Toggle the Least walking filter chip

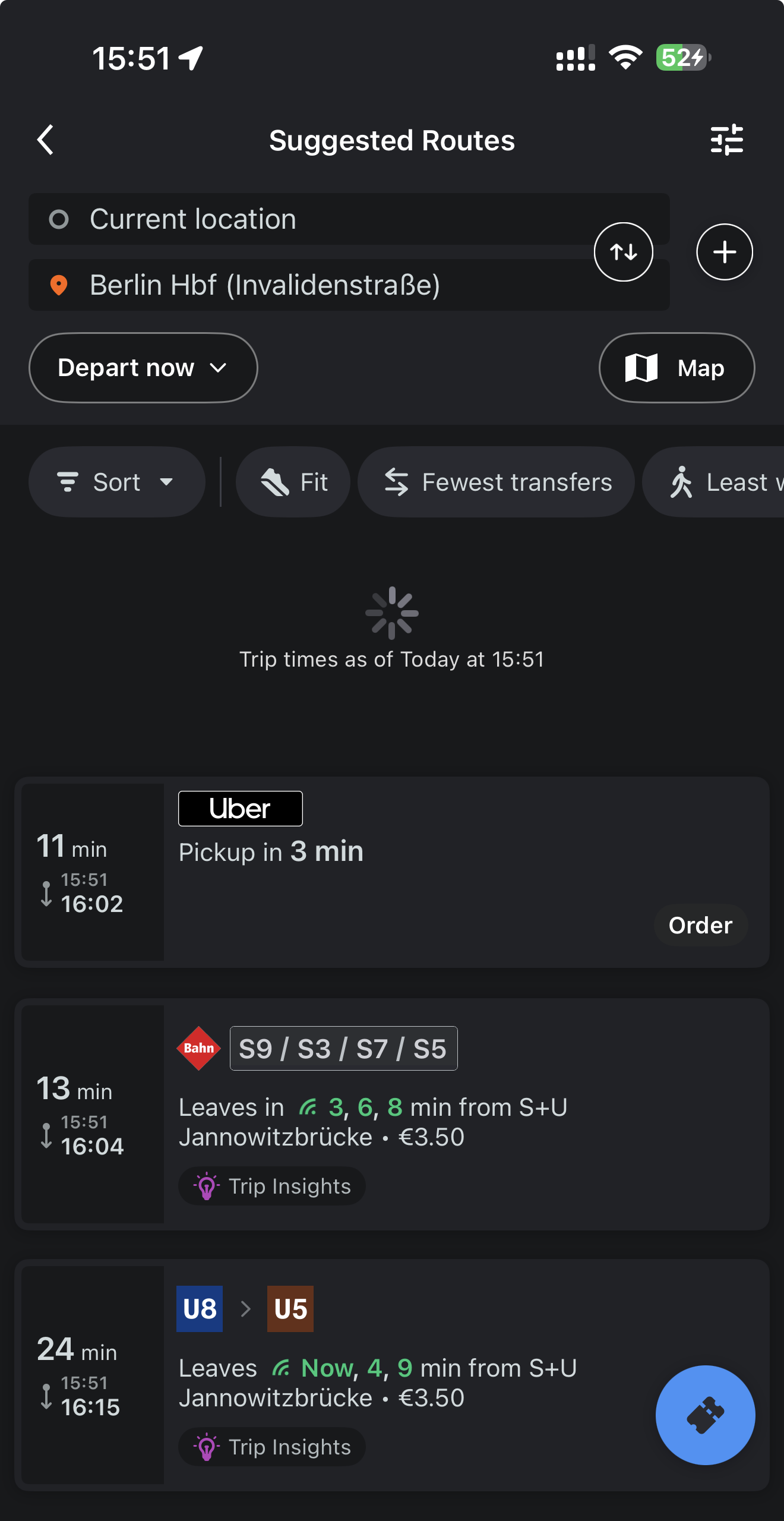[x=713, y=482]
